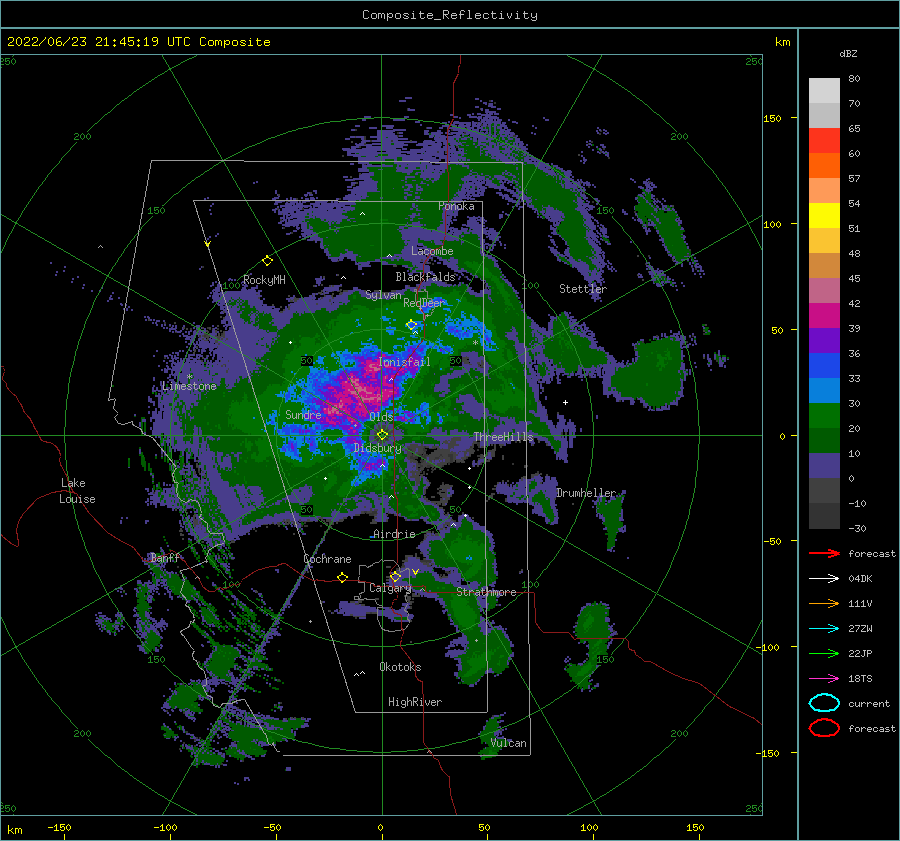Image resolution: width=900 pixels, height=841 pixels.
Task: Click the Lake Louise label
Action: [x=77, y=491]
